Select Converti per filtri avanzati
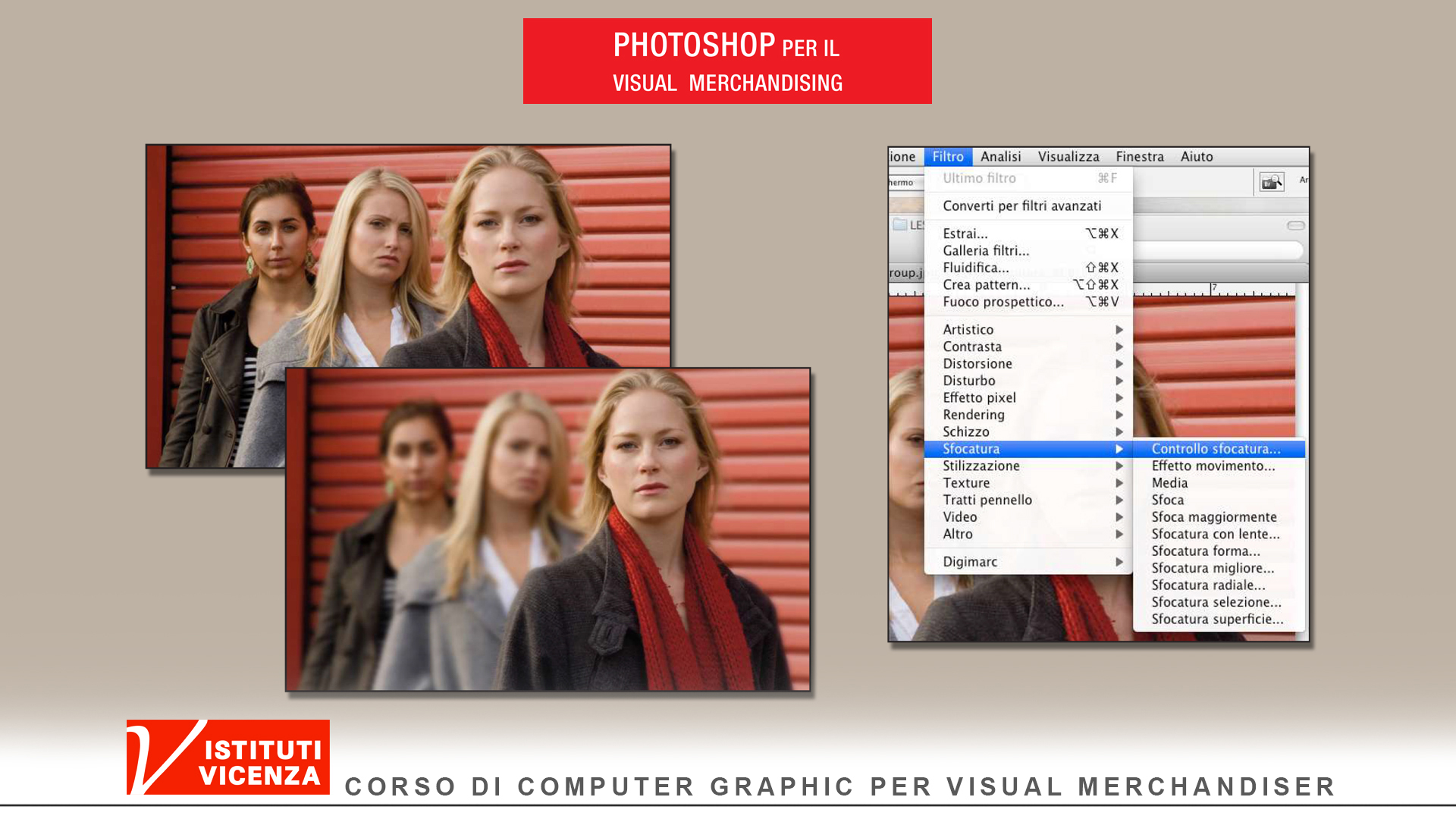 pos(1028,206)
